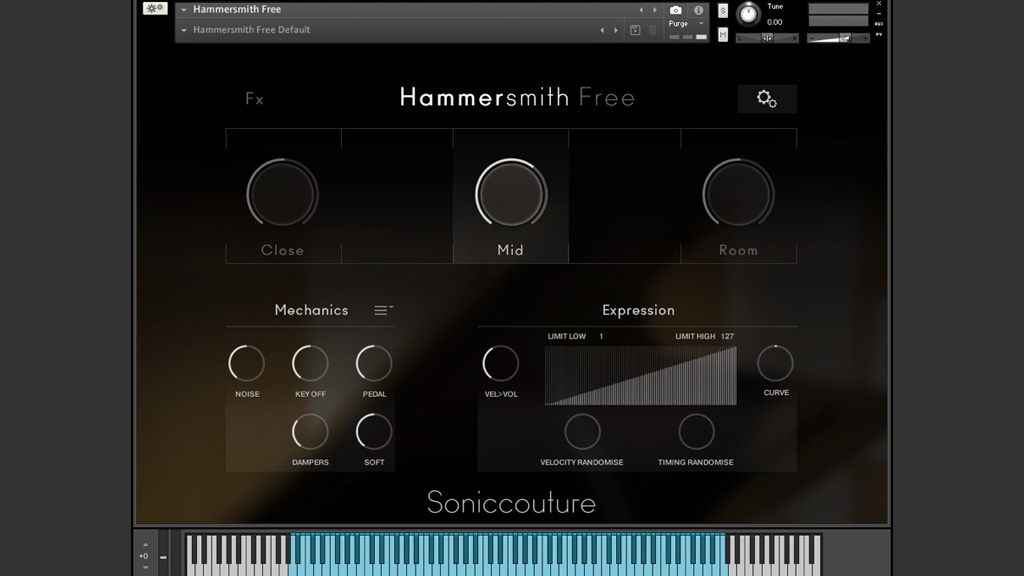The width and height of the screenshot is (1024, 576).
Task: Shift keyboard octave down arrow
Action: (x=145, y=568)
